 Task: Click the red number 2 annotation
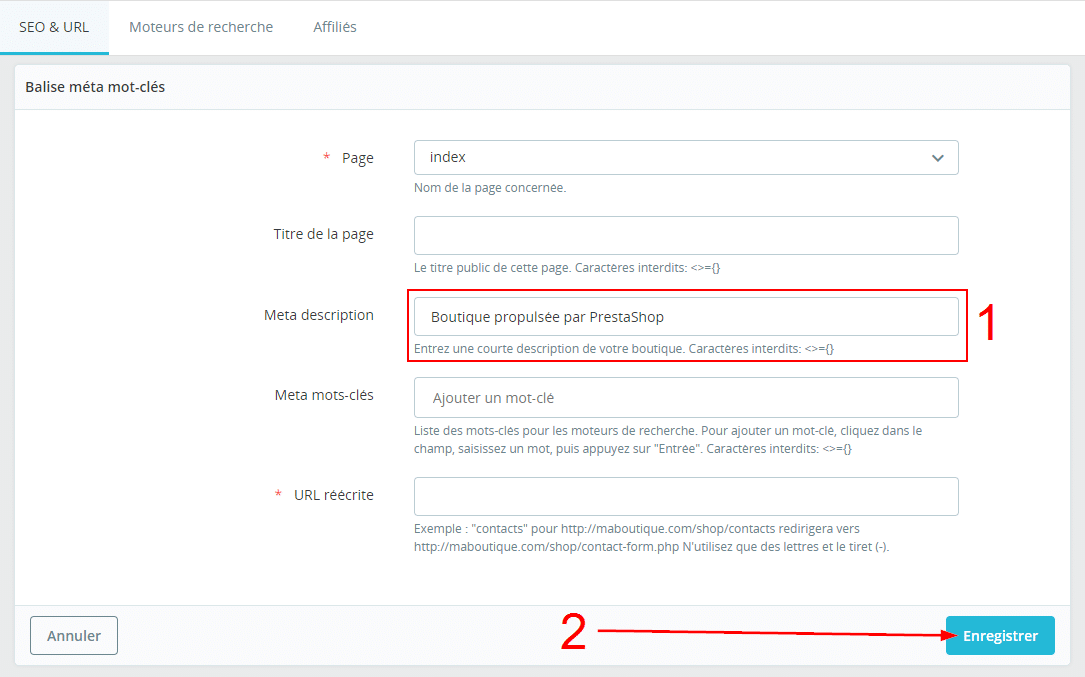pos(573,633)
